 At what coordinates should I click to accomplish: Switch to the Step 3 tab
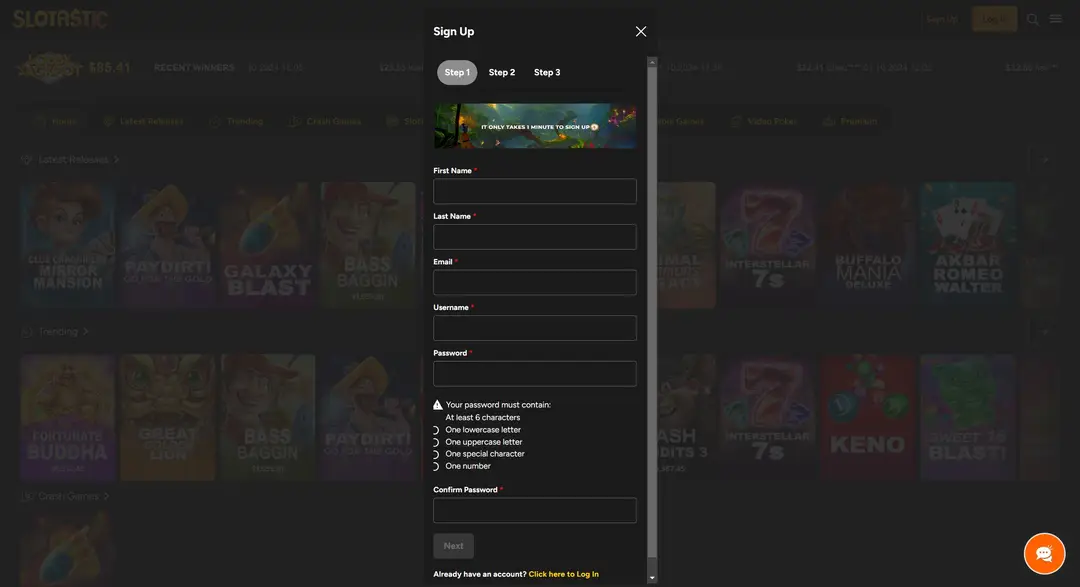coord(547,72)
